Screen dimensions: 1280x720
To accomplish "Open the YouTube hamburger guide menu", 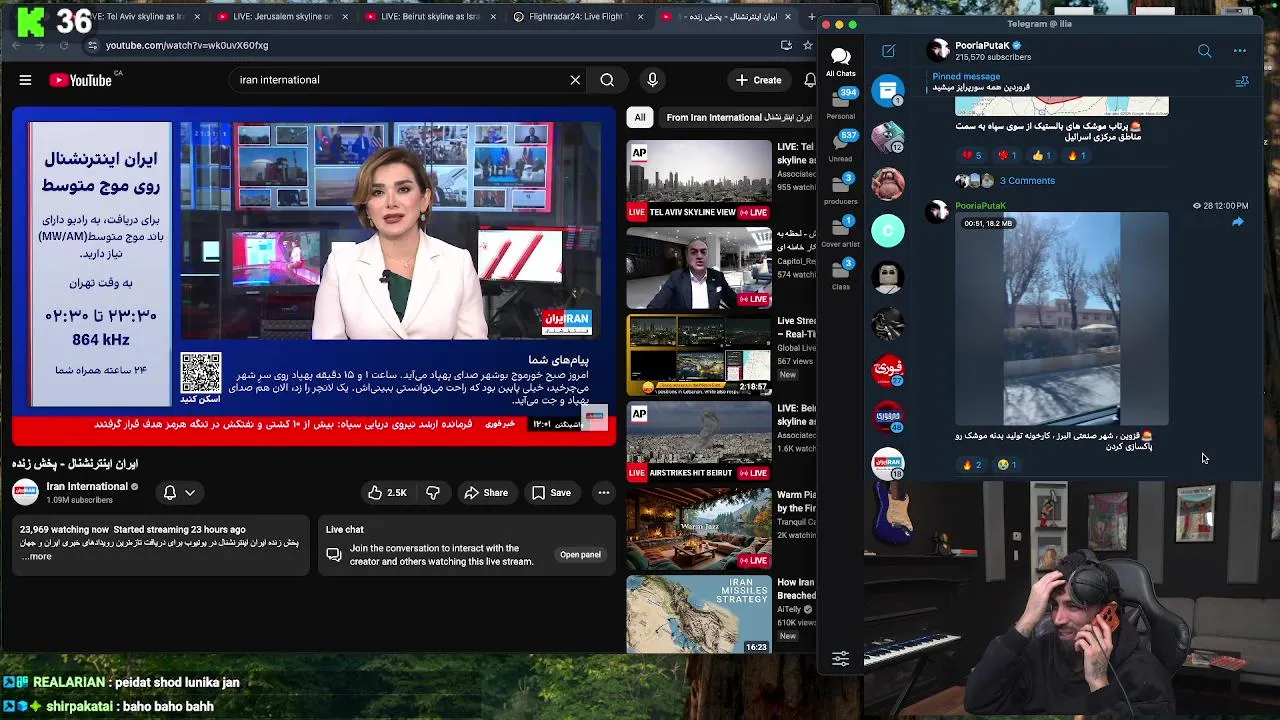I will (25, 80).
